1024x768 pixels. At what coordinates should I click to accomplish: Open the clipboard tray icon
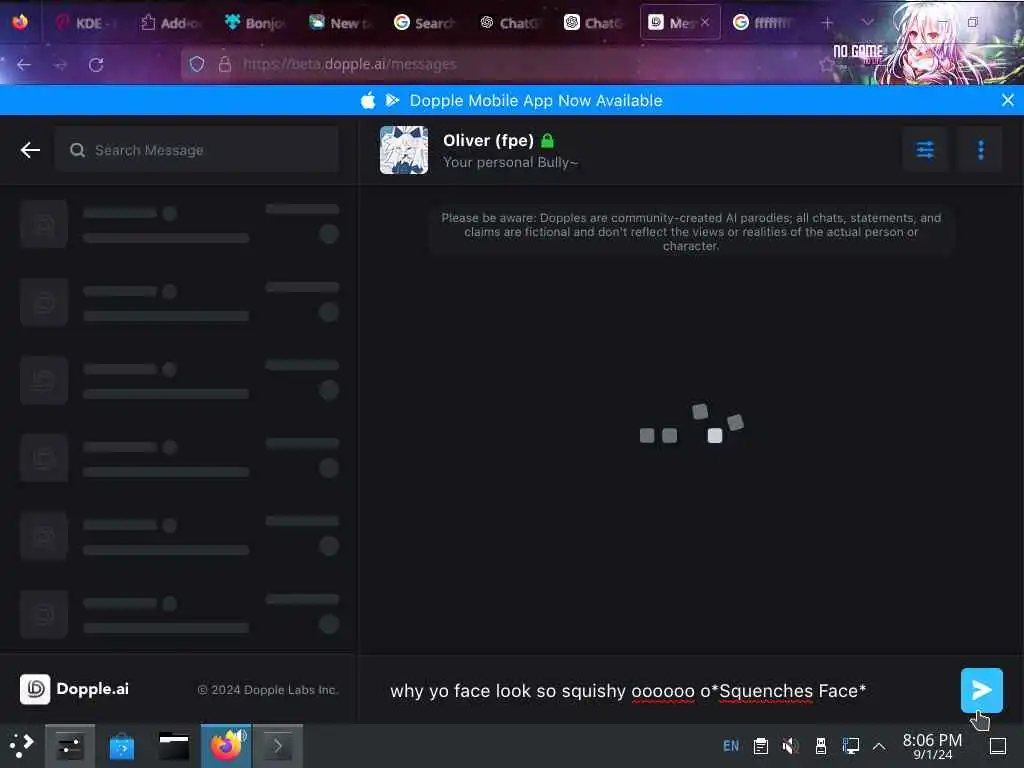(x=761, y=746)
